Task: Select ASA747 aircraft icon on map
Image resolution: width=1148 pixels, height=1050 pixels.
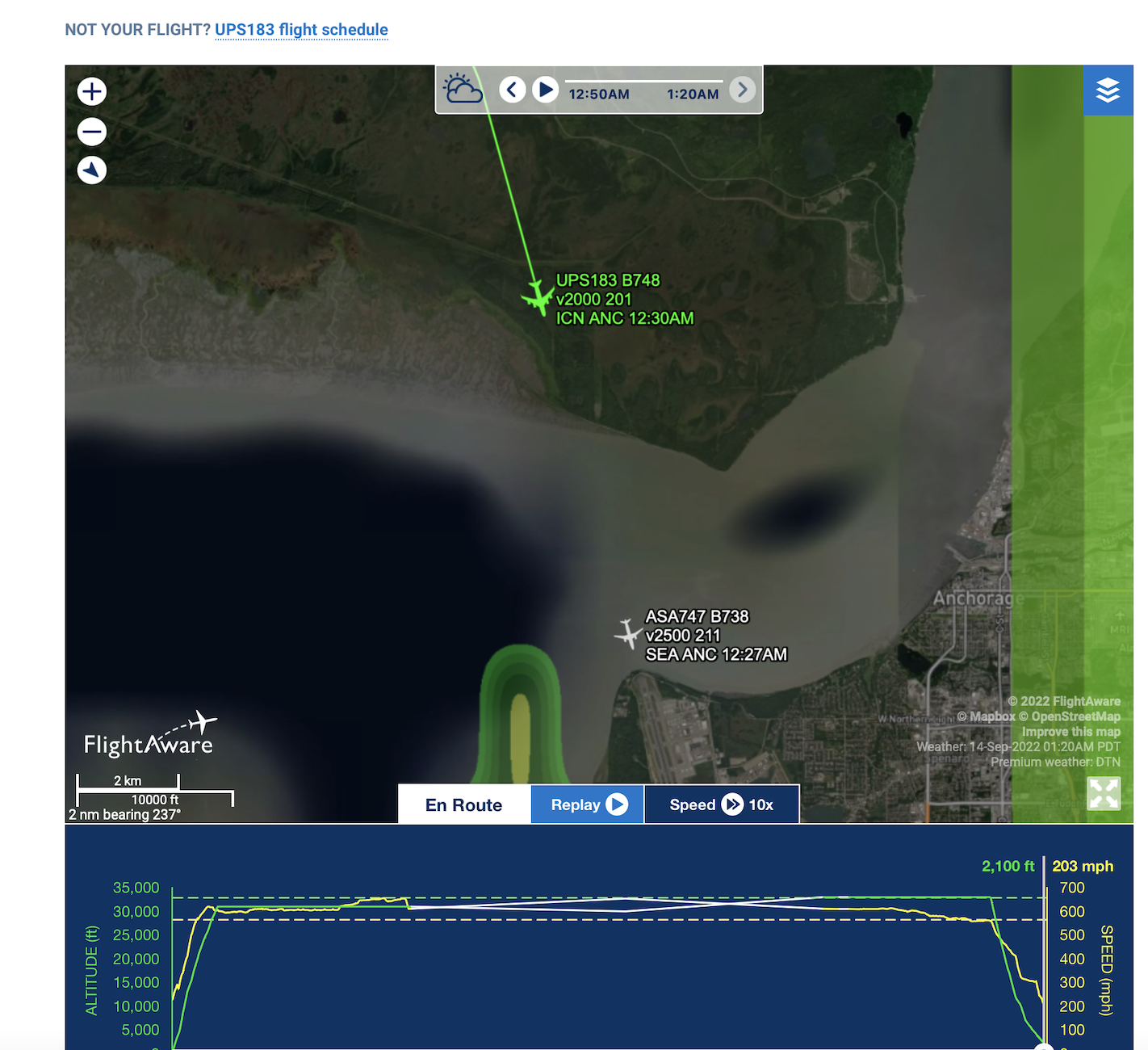Action: tap(628, 633)
